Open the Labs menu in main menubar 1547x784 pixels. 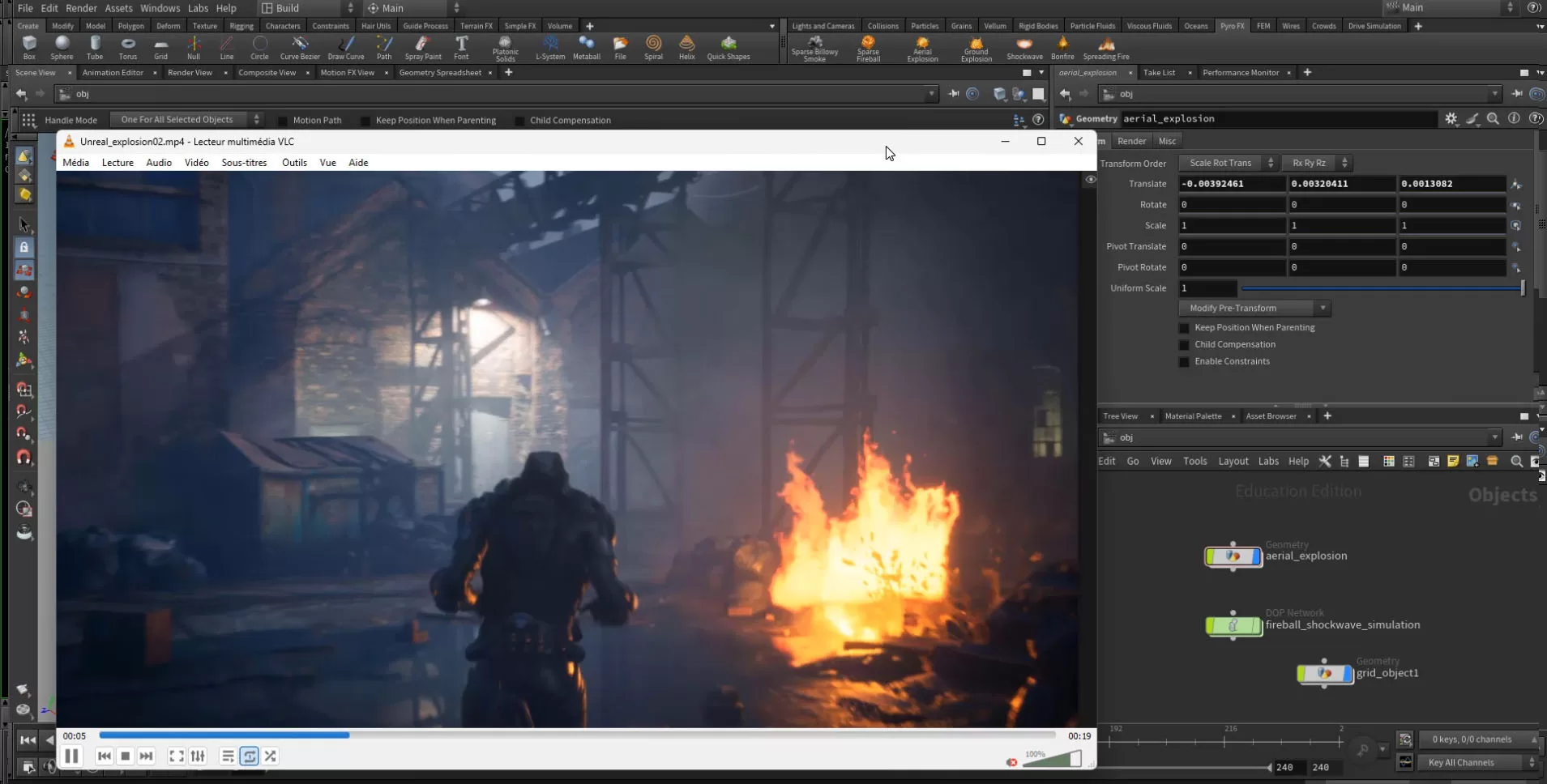pos(198,8)
